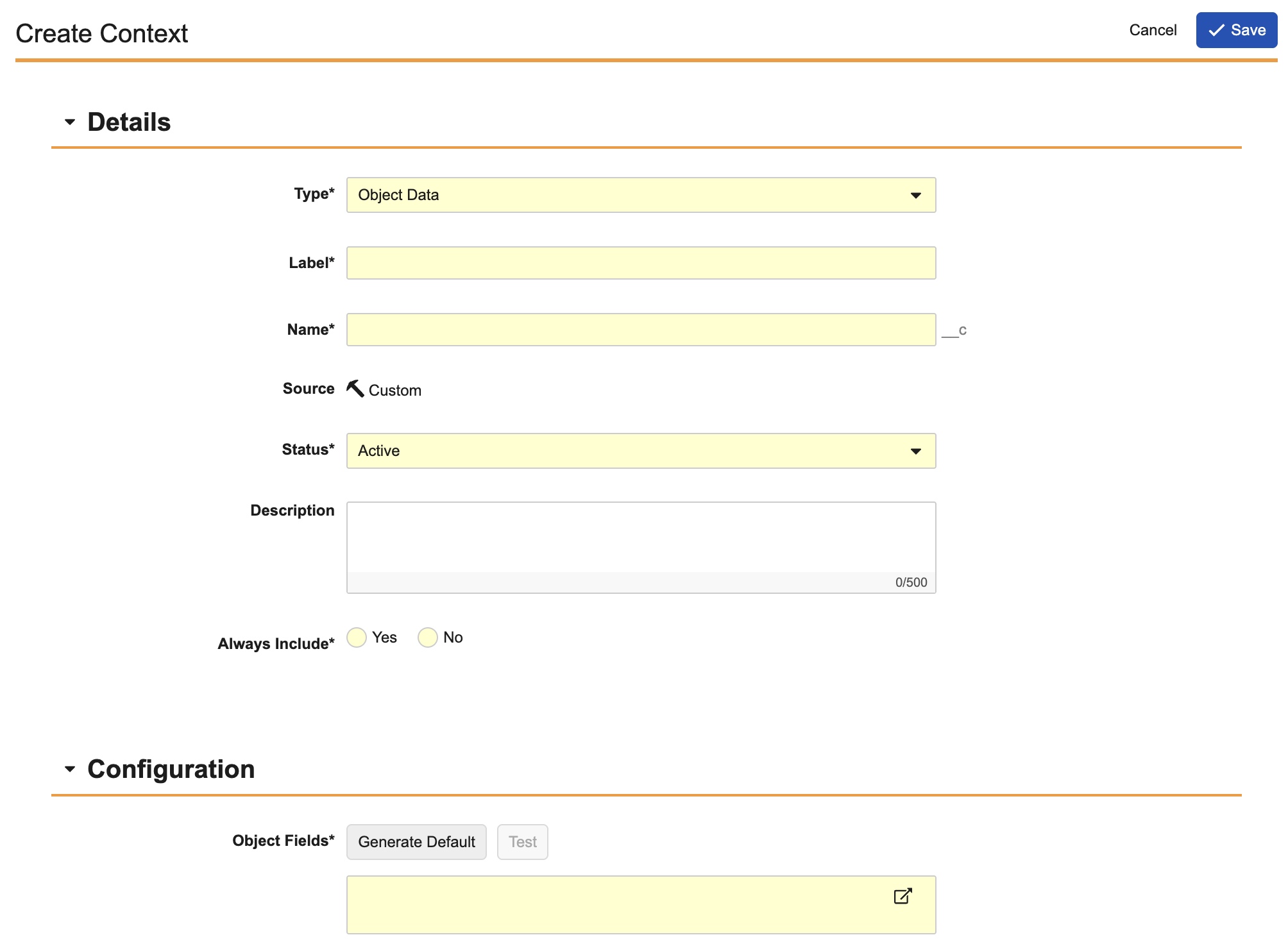This screenshot has height=944, width=1288.
Task: Click the Test button
Action: click(522, 842)
